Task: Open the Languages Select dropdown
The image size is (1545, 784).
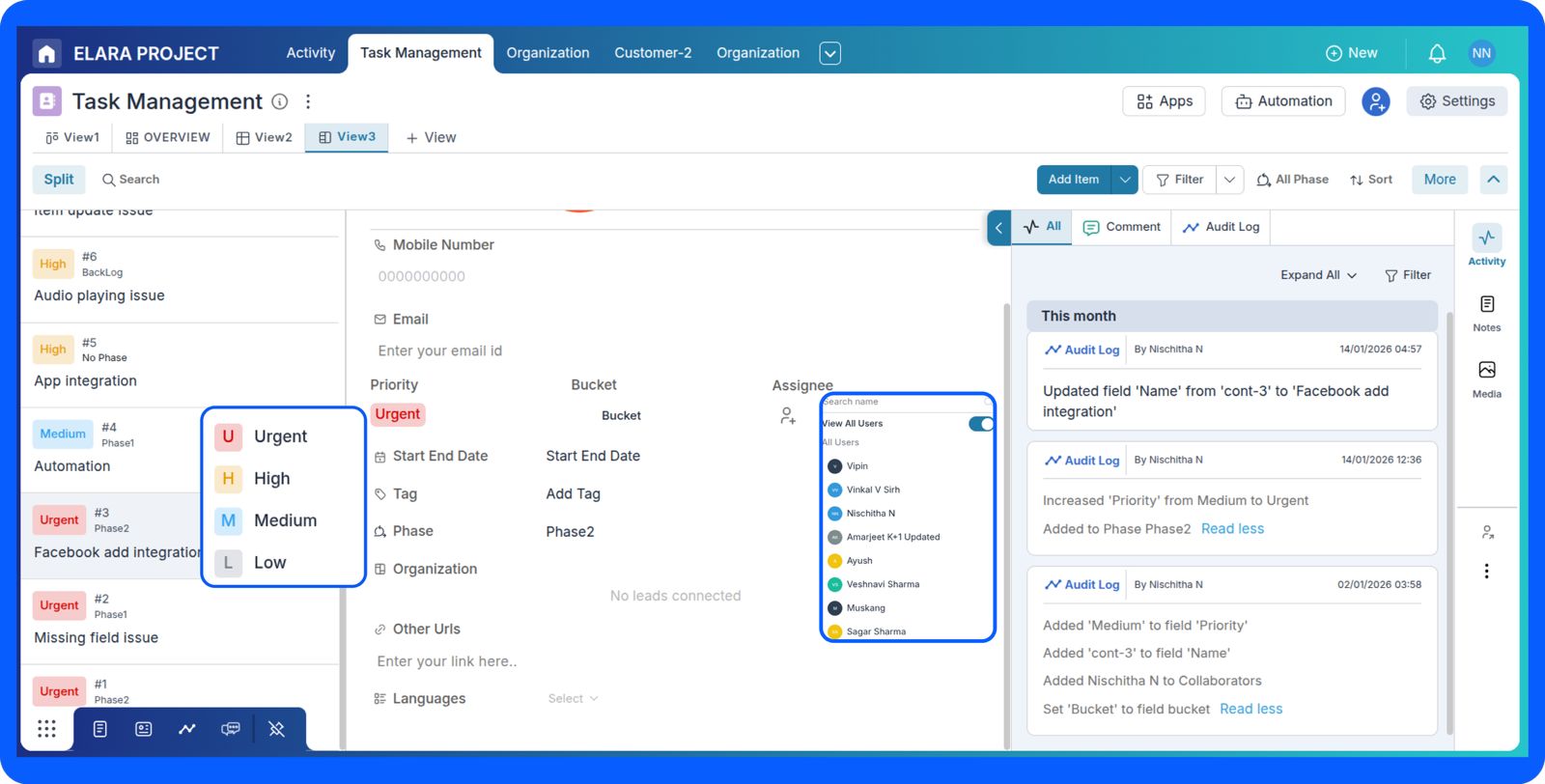Action: click(x=574, y=699)
